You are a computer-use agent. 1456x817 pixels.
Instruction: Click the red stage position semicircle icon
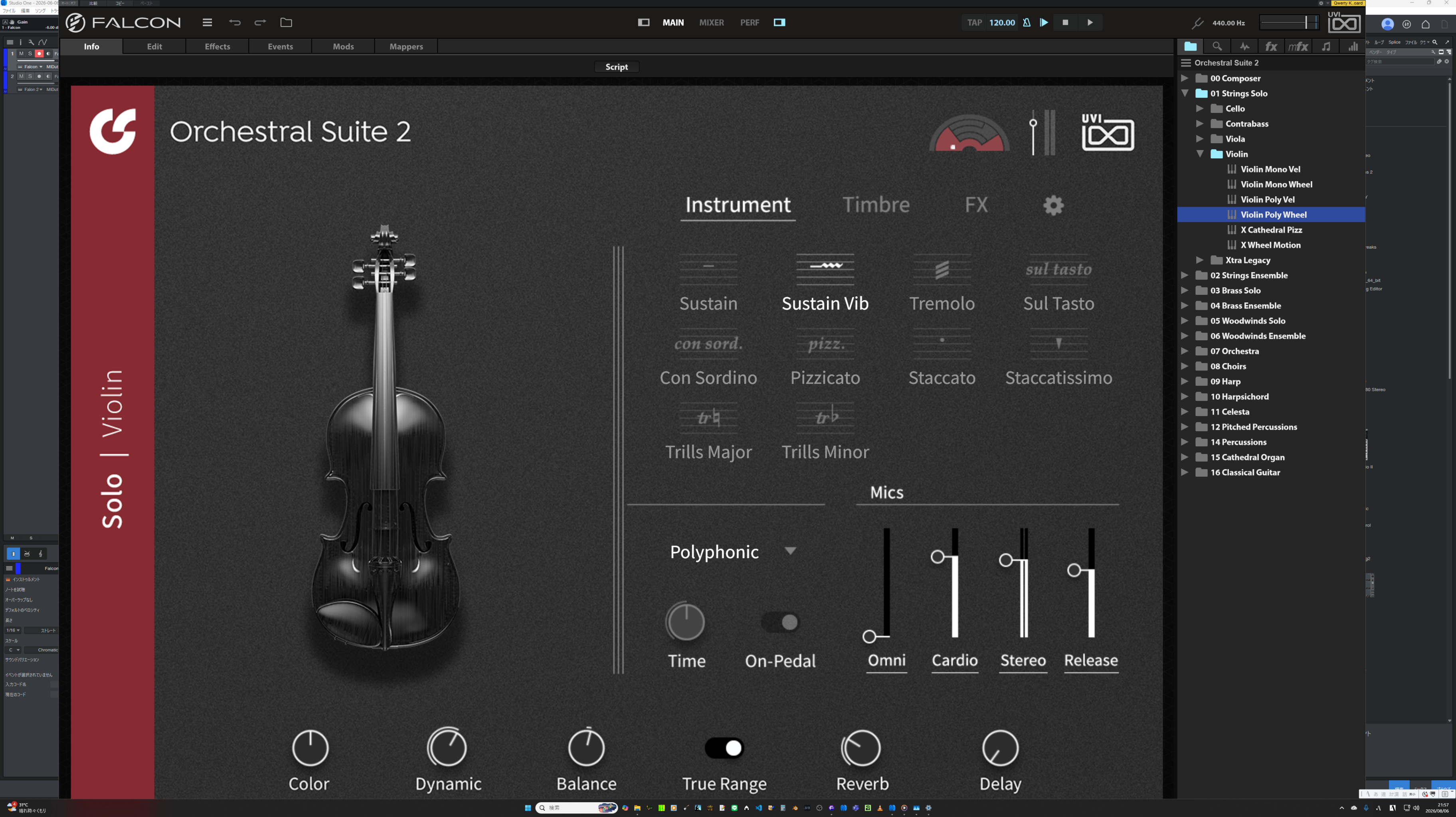click(x=970, y=133)
